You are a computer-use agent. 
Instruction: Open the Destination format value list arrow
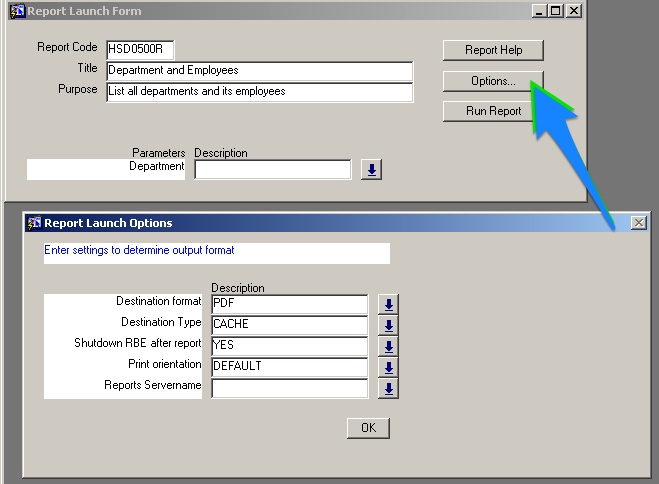pos(388,304)
